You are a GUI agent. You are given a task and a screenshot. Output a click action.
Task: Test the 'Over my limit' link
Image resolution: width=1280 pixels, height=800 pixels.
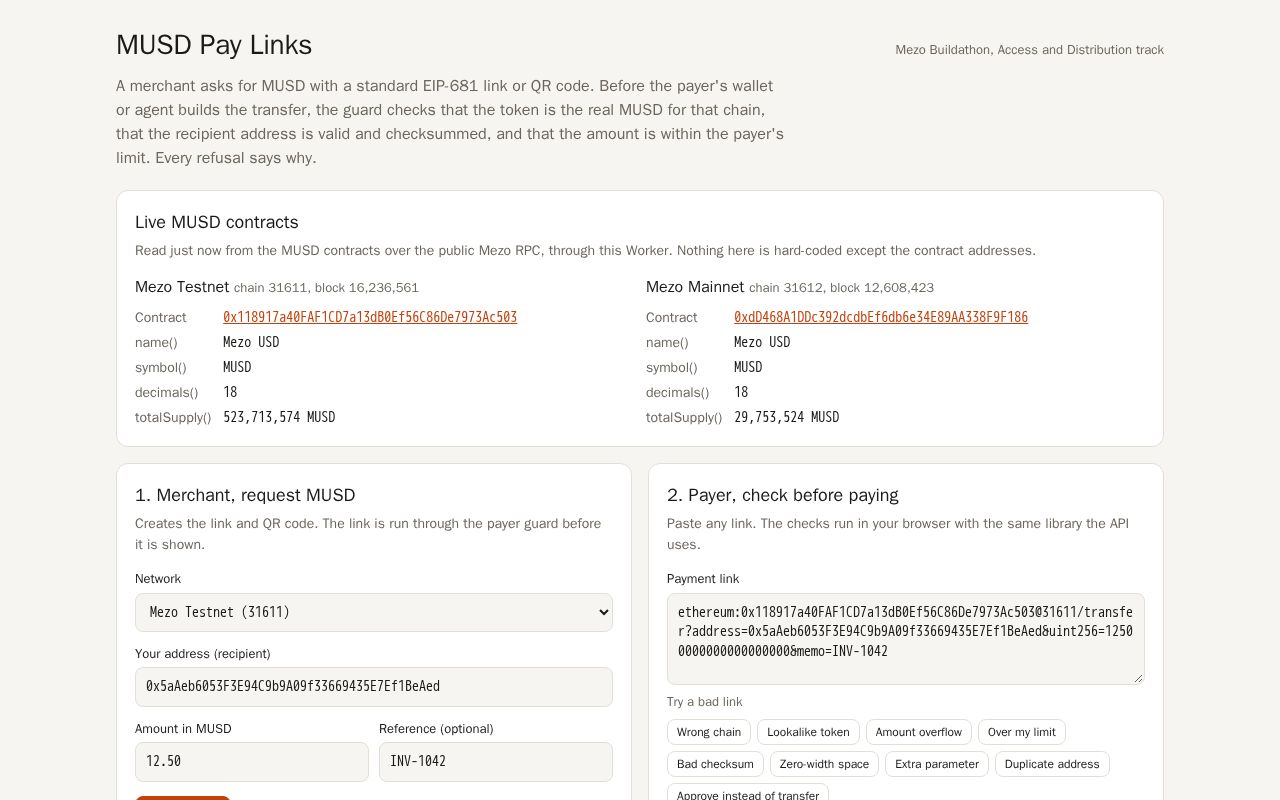point(1022,732)
